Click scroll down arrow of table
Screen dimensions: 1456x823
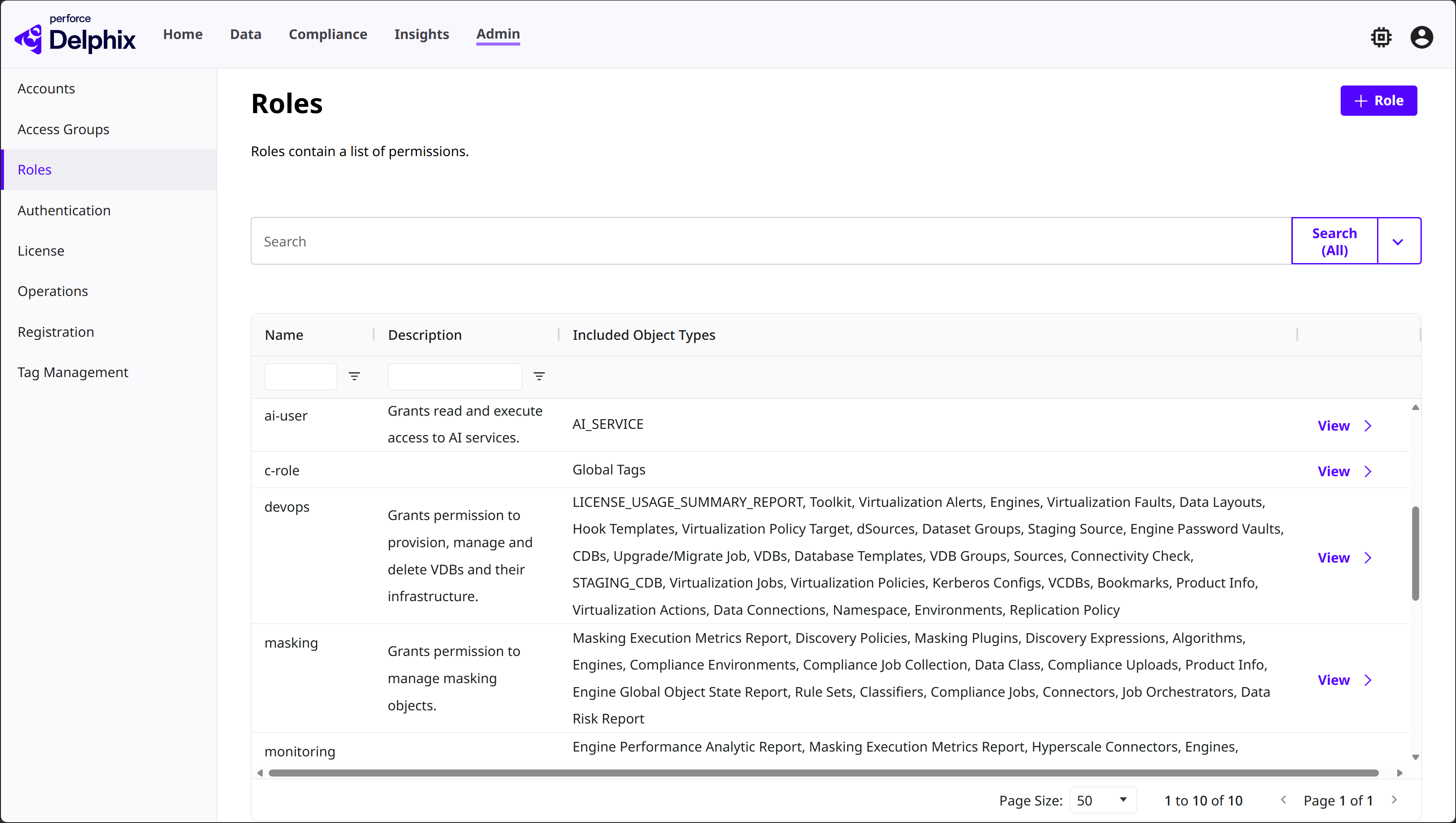[1415, 757]
